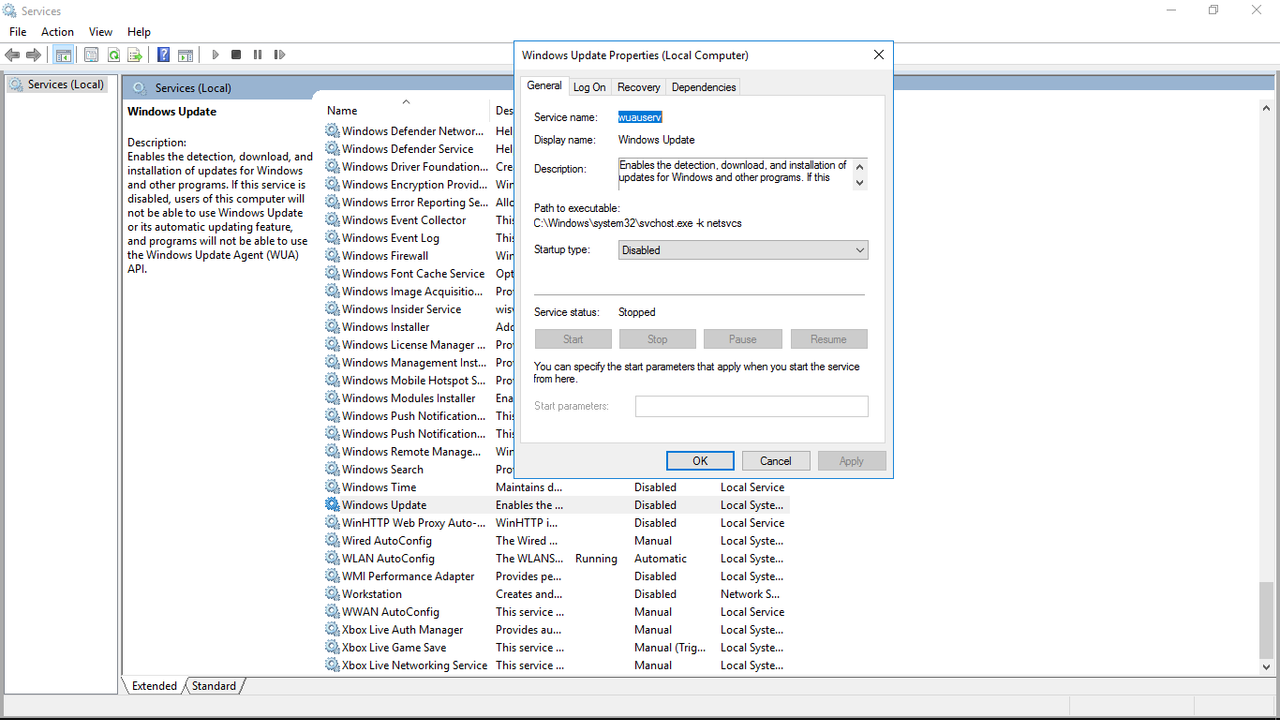Click the green Refresh toolbar icon

click(113, 55)
